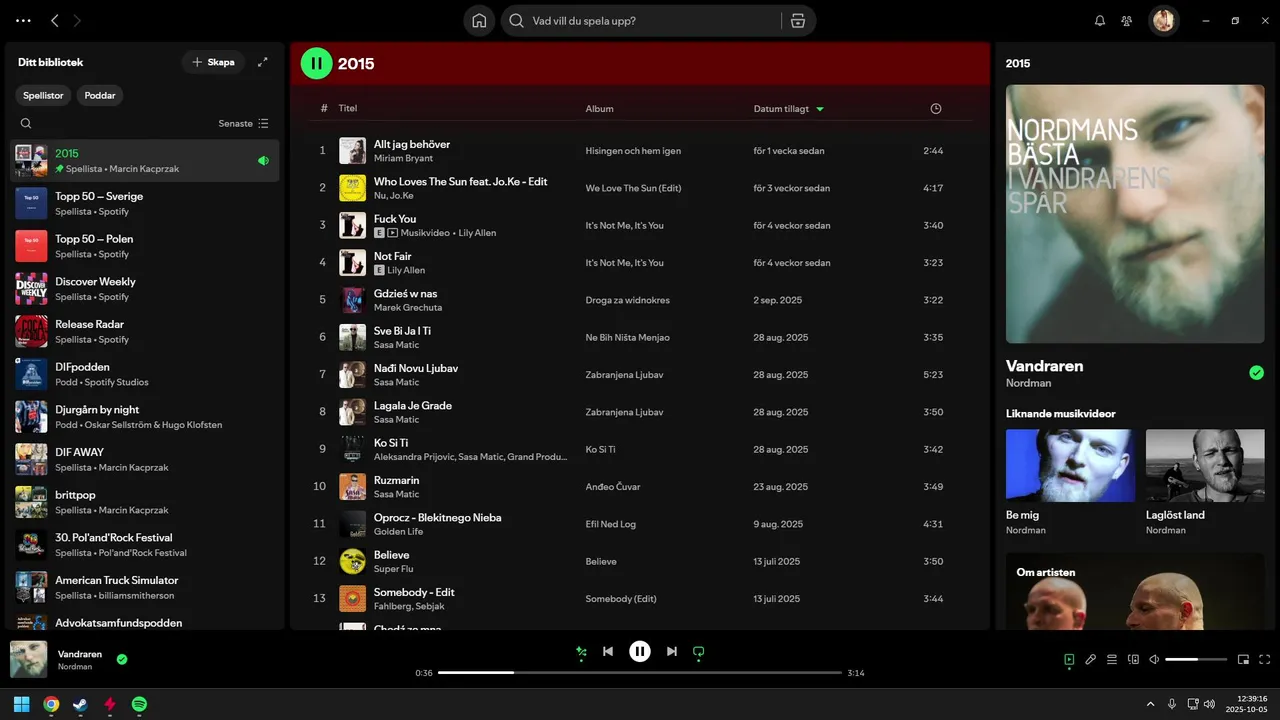The height and width of the screenshot is (720, 1280).
Task: Click the Skapa button
Action: tap(213, 62)
